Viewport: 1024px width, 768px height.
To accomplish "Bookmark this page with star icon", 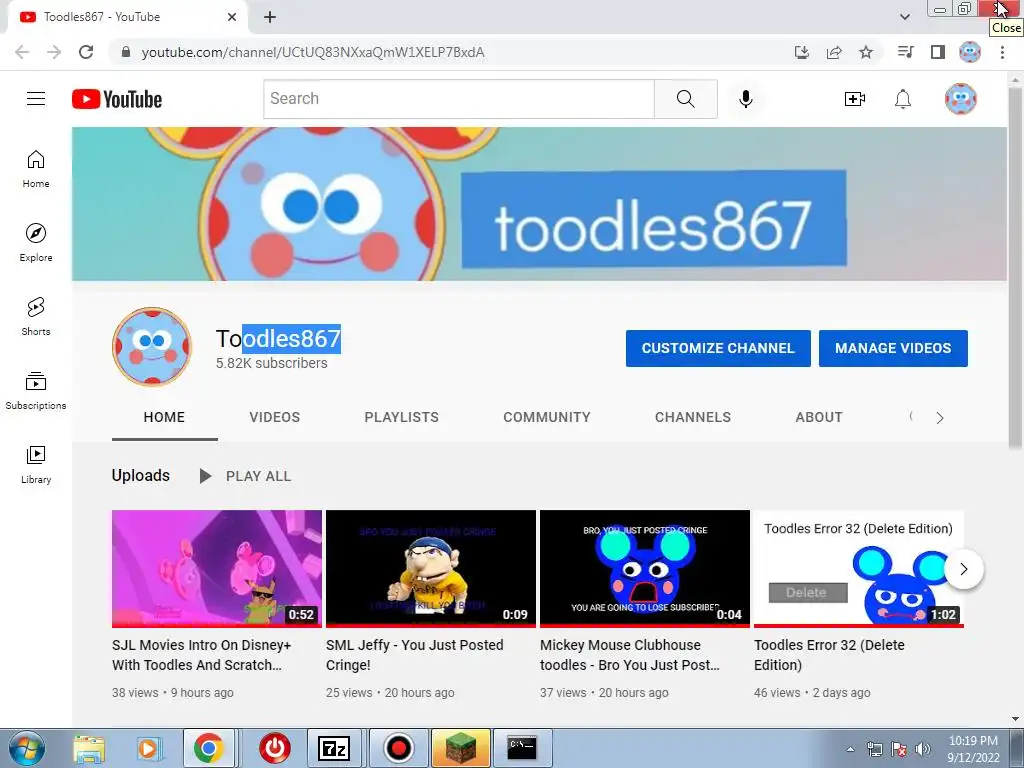I will [866, 52].
